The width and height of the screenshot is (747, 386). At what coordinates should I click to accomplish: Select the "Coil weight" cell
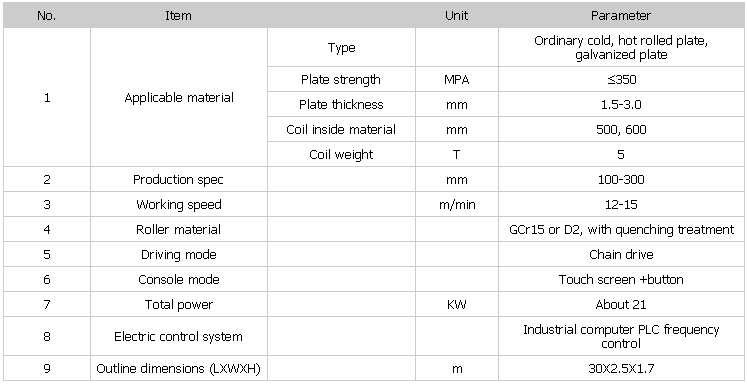341,154
